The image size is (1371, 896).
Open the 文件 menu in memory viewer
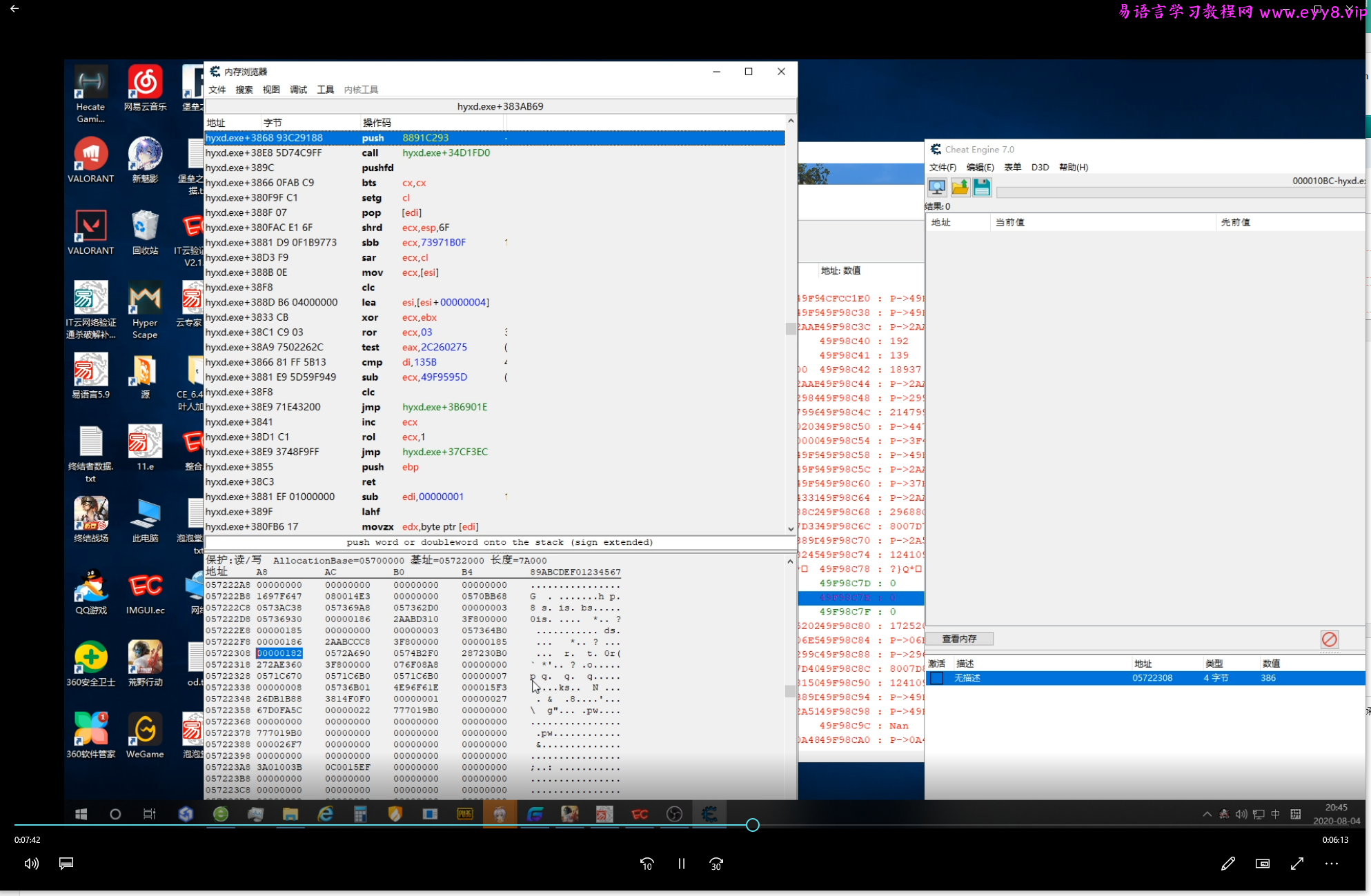click(x=217, y=90)
